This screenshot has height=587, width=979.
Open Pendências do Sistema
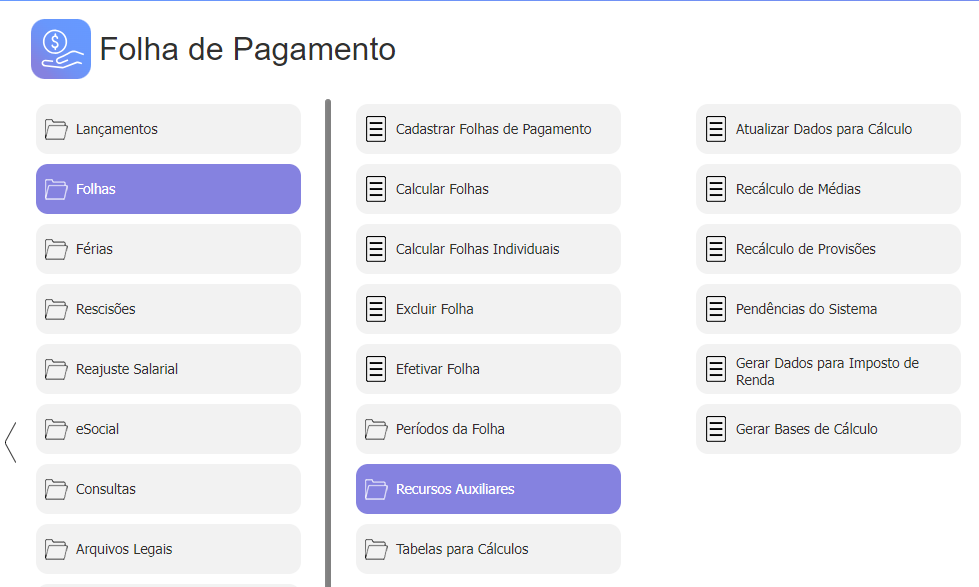[x=828, y=309]
